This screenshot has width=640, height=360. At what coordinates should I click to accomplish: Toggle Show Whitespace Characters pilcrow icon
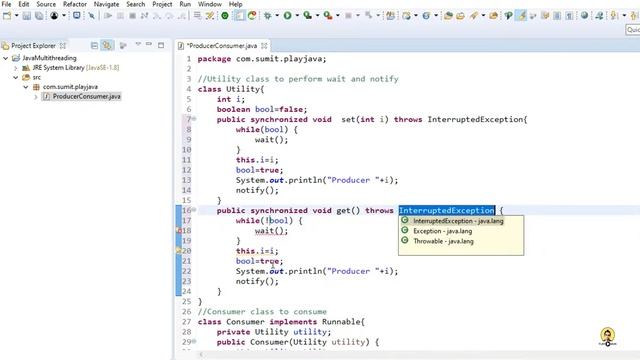point(569,16)
